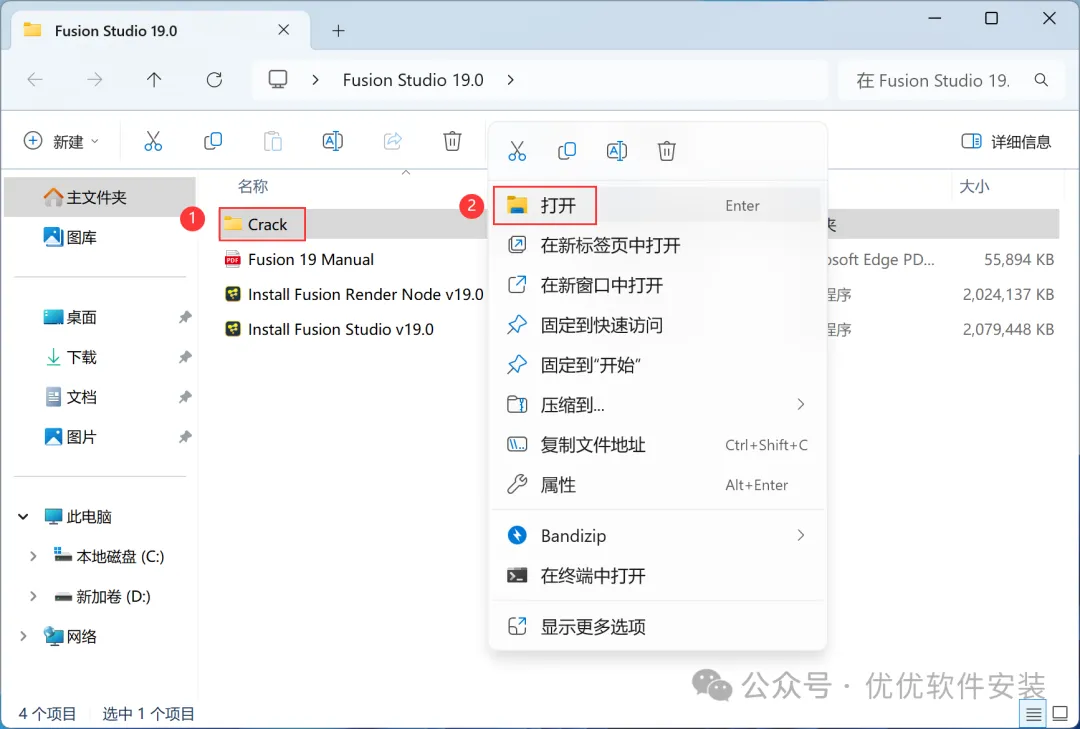The image size is (1080, 729).
Task: Click the Paste icon in the toolbar
Action: pyautogui.click(x=273, y=141)
